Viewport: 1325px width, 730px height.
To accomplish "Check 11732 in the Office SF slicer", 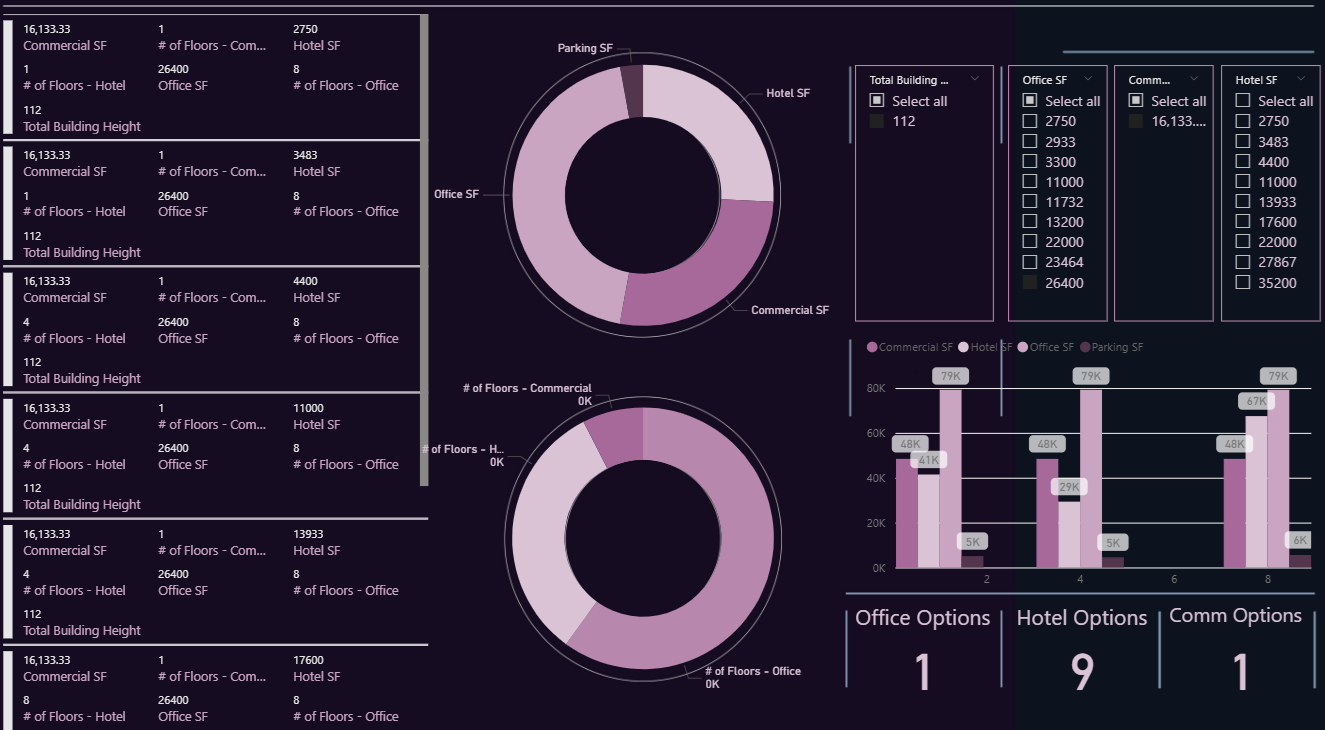I will (1030, 202).
